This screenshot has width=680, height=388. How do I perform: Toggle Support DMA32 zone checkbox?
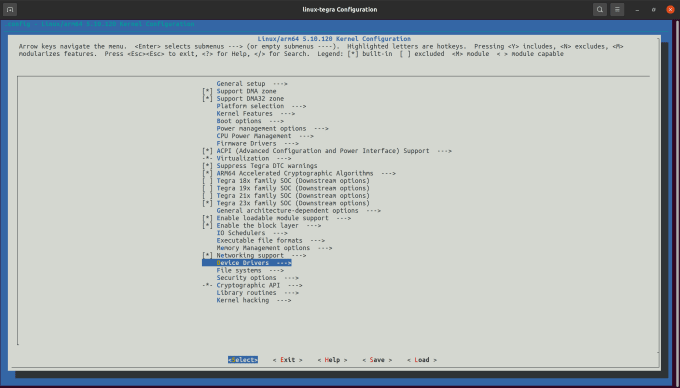(208, 98)
